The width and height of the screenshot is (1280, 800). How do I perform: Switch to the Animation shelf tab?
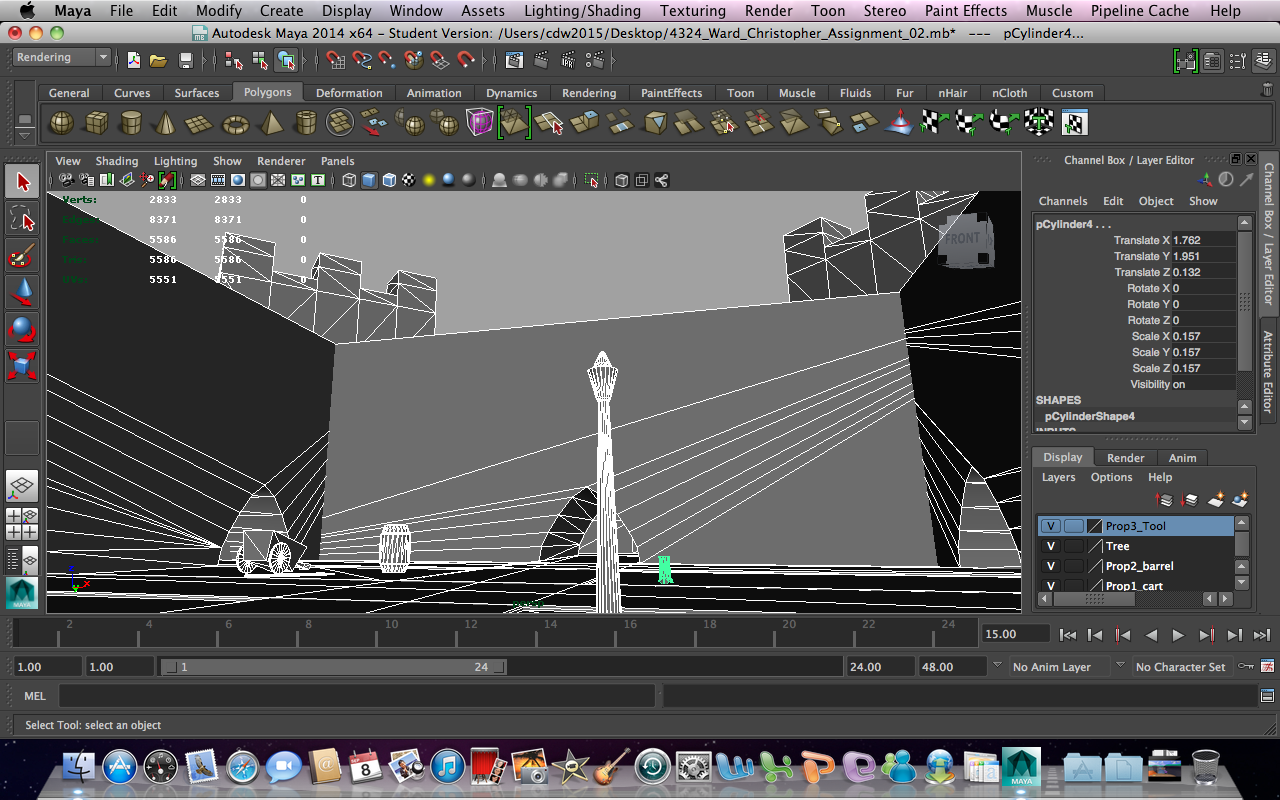click(x=434, y=93)
